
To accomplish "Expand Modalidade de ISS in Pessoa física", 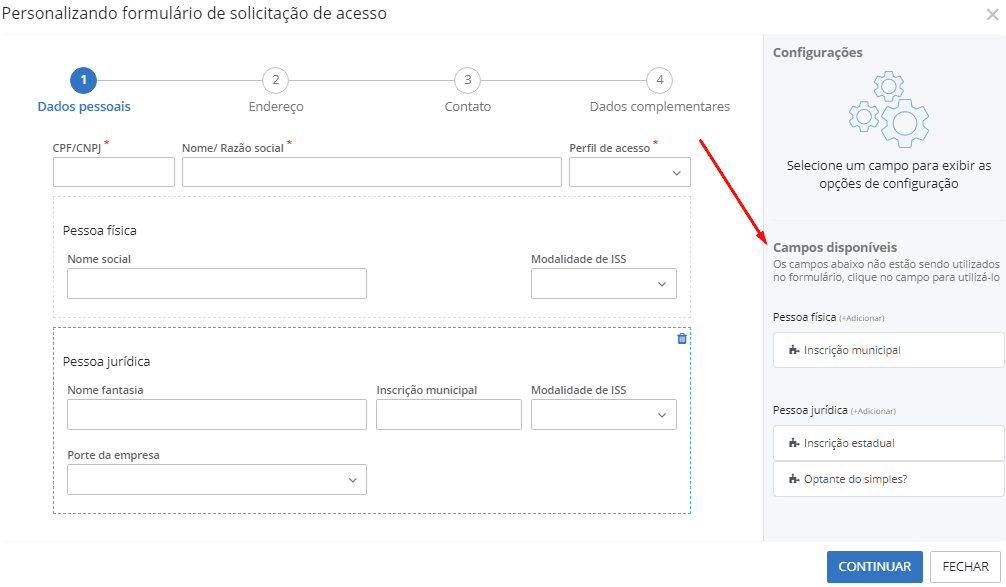I will [x=603, y=284].
